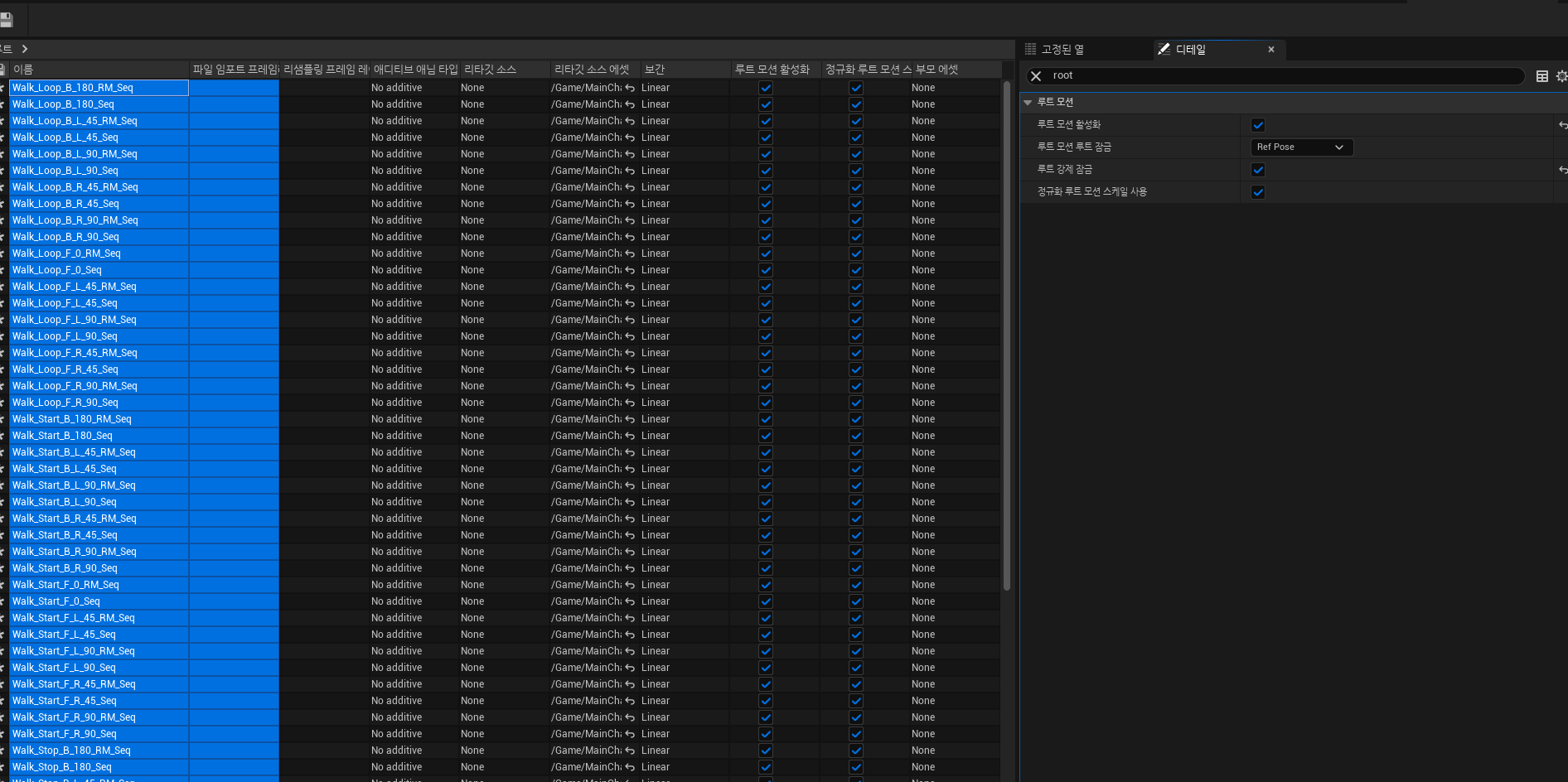Reset retarget source asset for Walk_Start_F_L_90_Seq

[631, 668]
